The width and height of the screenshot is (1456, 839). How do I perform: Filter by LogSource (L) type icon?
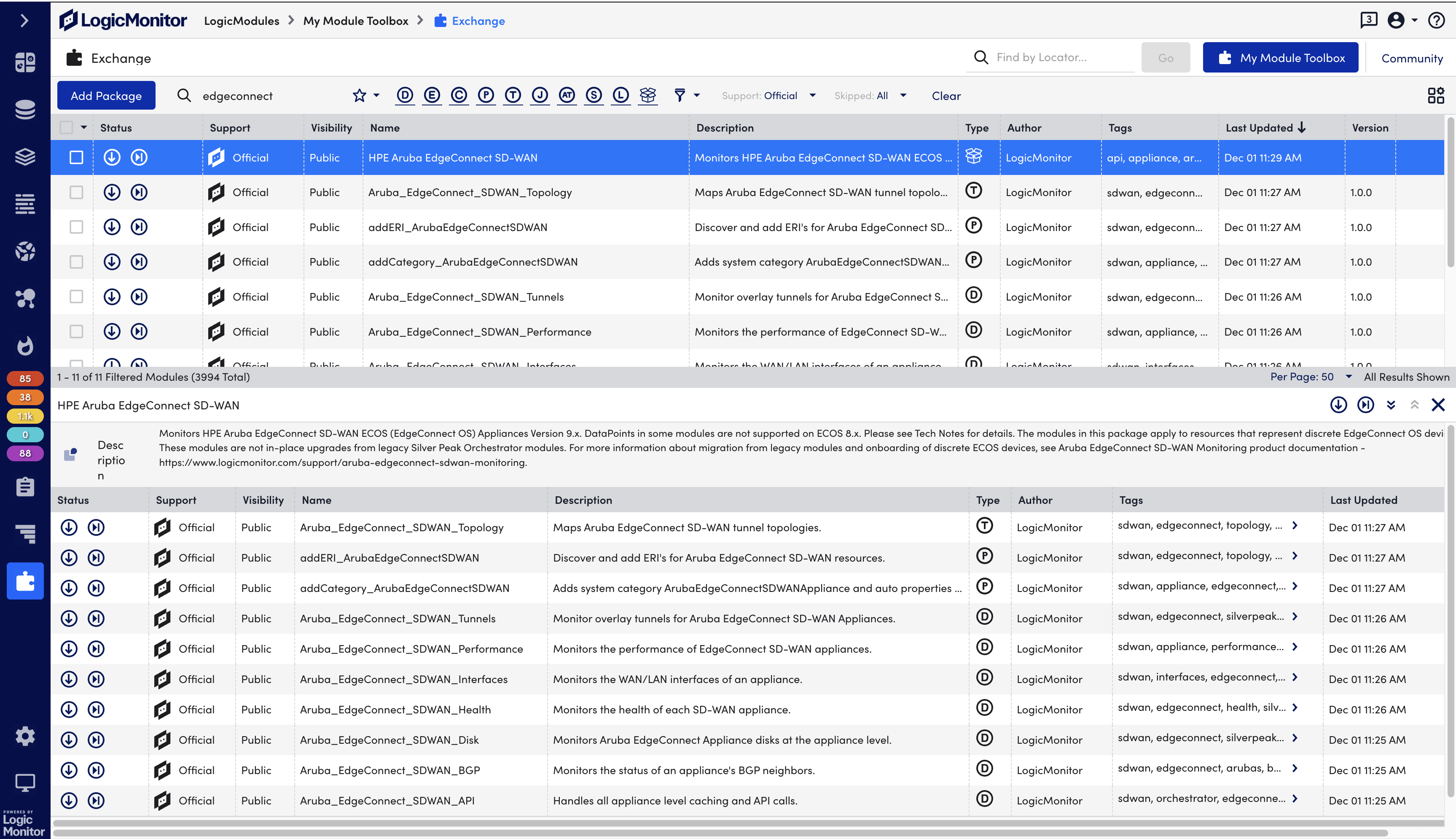621,95
